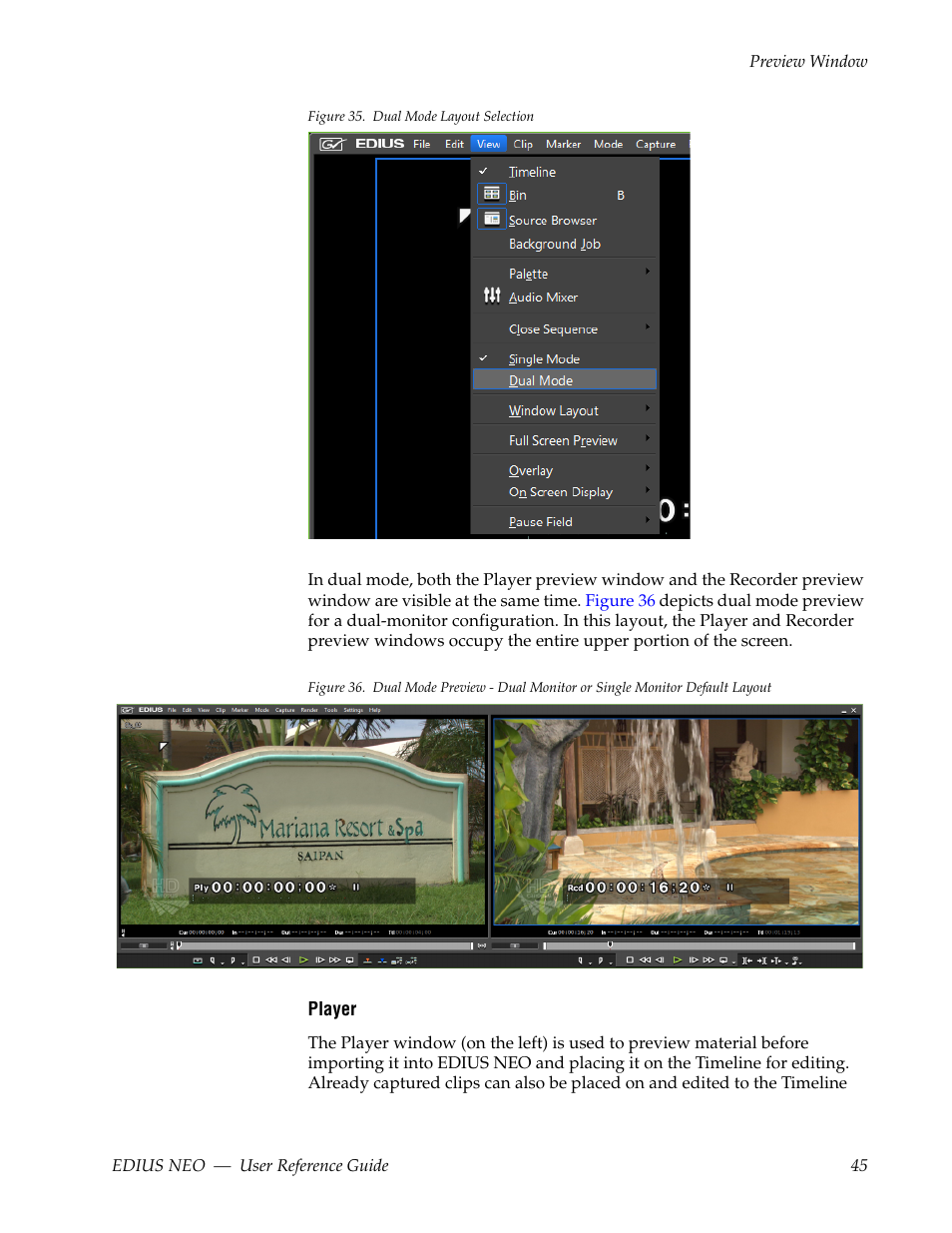This screenshot has height=1233, width=952.
Task: Add Player clip to bin icon
Action: click(396, 960)
